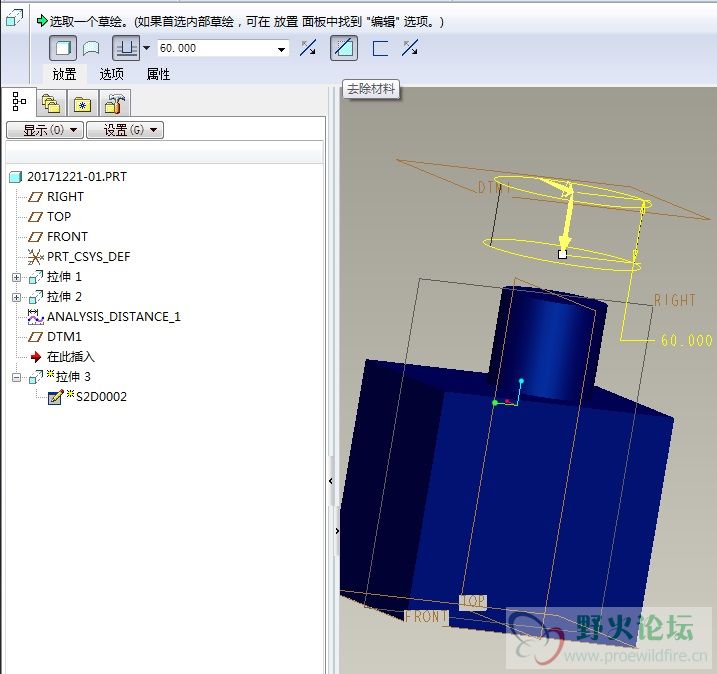Image resolution: width=717 pixels, height=674 pixels.
Task: Select the S2D0002 sketch item
Action: [101, 396]
